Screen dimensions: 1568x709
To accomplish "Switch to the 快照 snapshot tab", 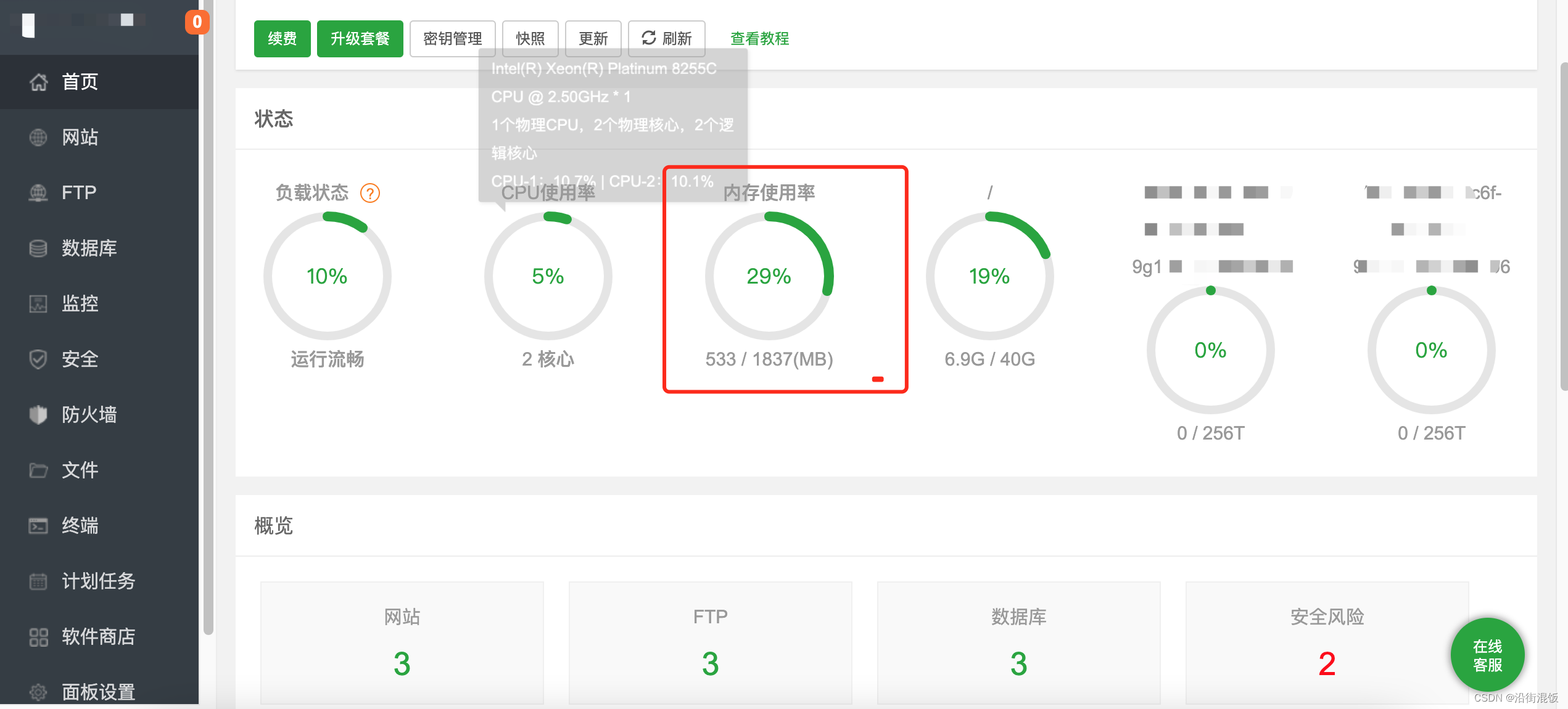I will click(x=530, y=38).
